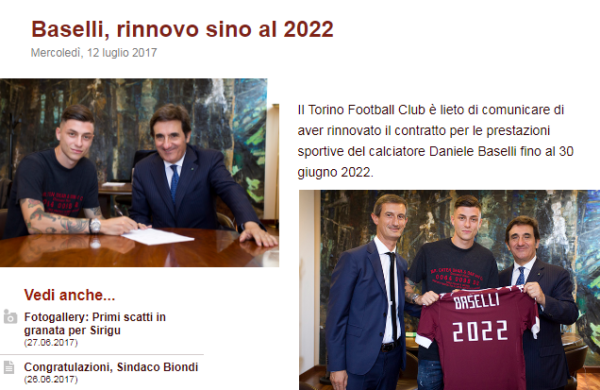Click the text giugno 2022 in paragraph
Viewport: 600px width, 390px height.
pyautogui.click(x=334, y=172)
